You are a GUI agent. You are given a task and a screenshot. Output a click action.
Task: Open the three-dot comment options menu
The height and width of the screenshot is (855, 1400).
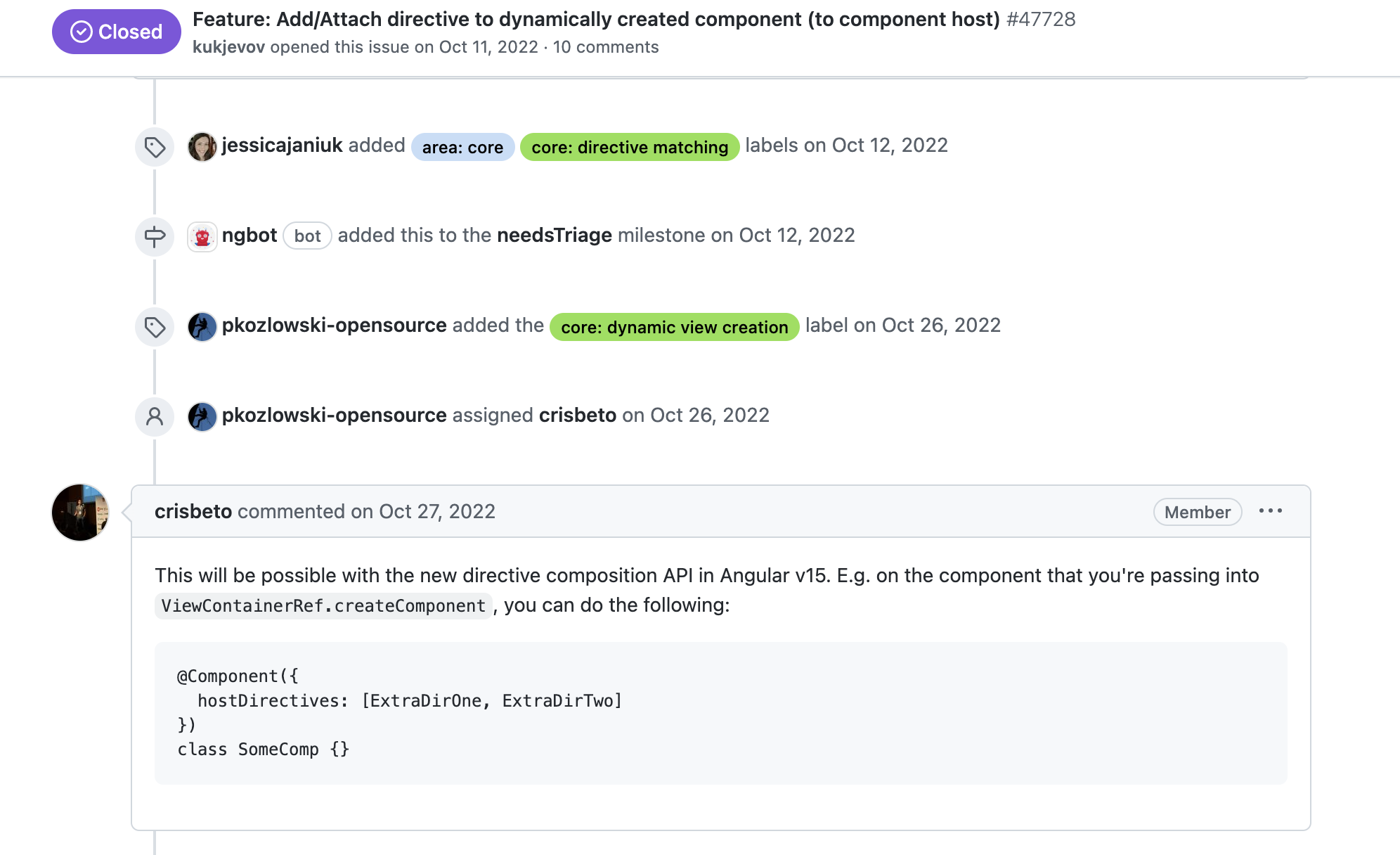click(x=1271, y=511)
